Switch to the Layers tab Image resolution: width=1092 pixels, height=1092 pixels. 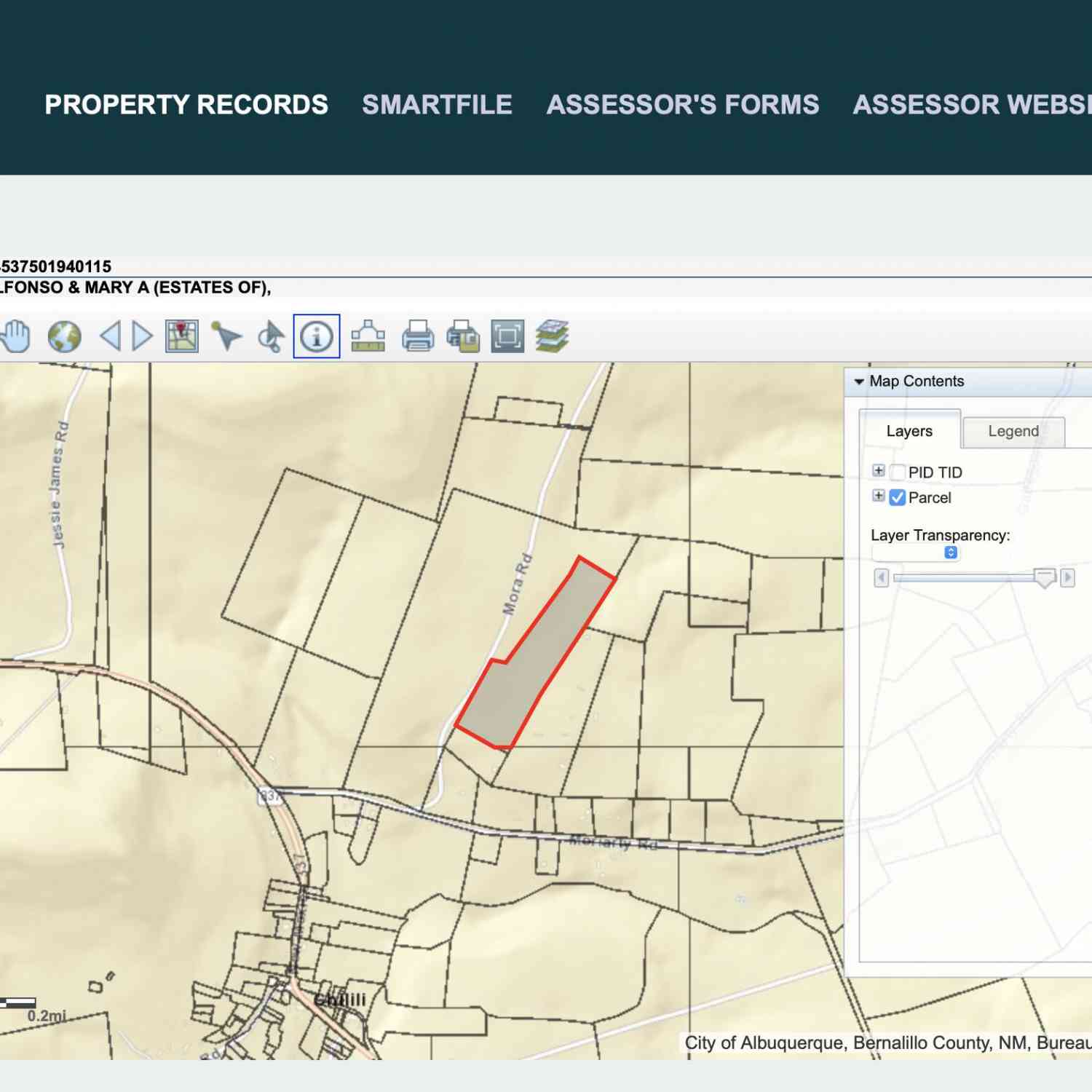pyautogui.click(x=909, y=431)
